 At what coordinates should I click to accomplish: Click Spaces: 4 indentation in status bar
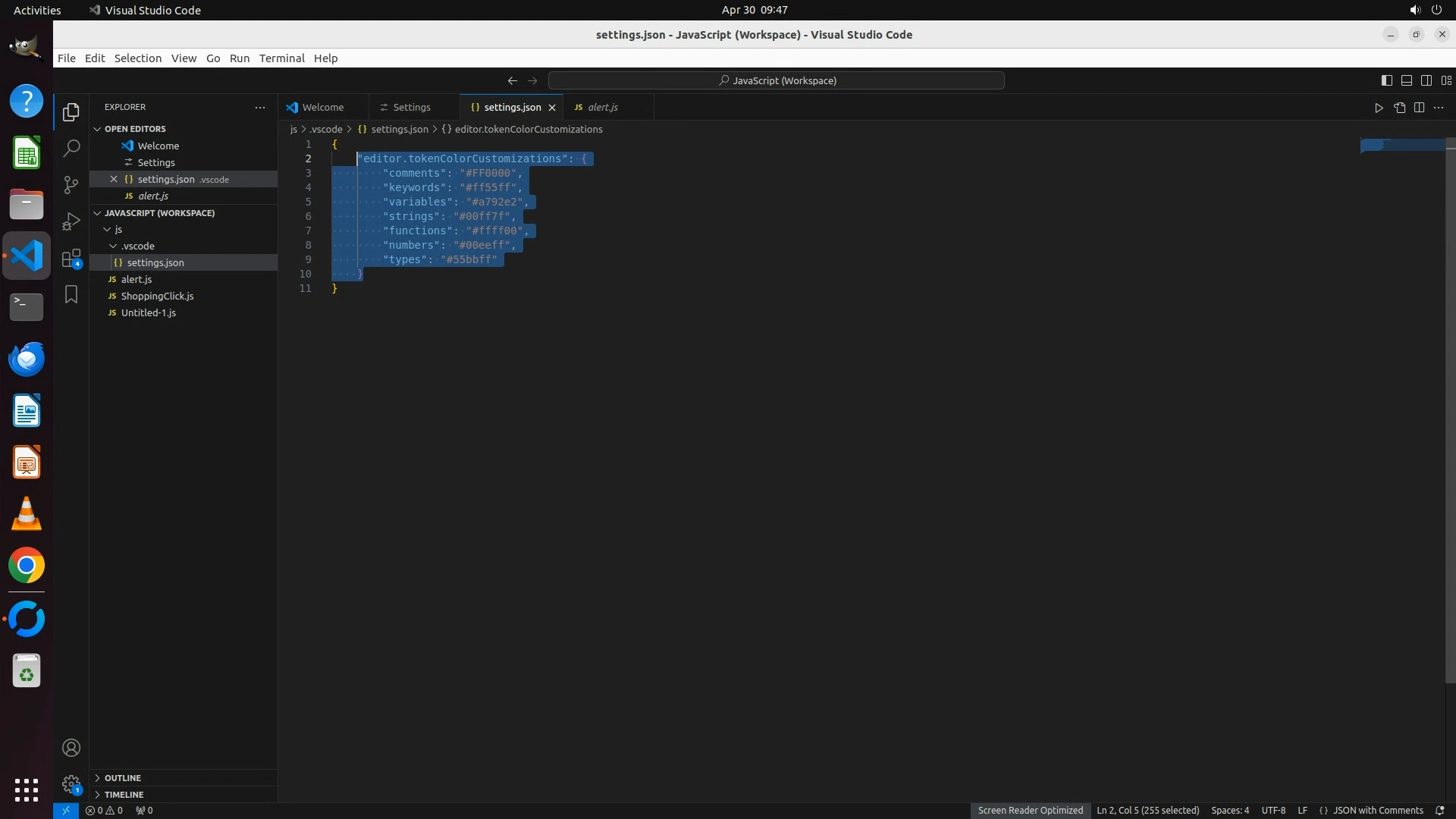coord(1229,811)
